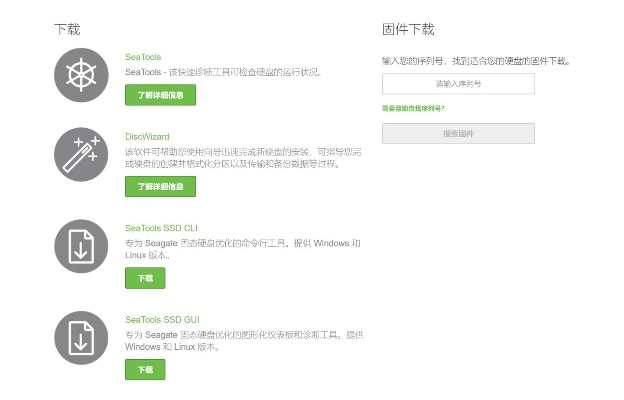The height and width of the screenshot is (400, 624).
Task: Click the SeaTools description text
Action: (x=222, y=72)
